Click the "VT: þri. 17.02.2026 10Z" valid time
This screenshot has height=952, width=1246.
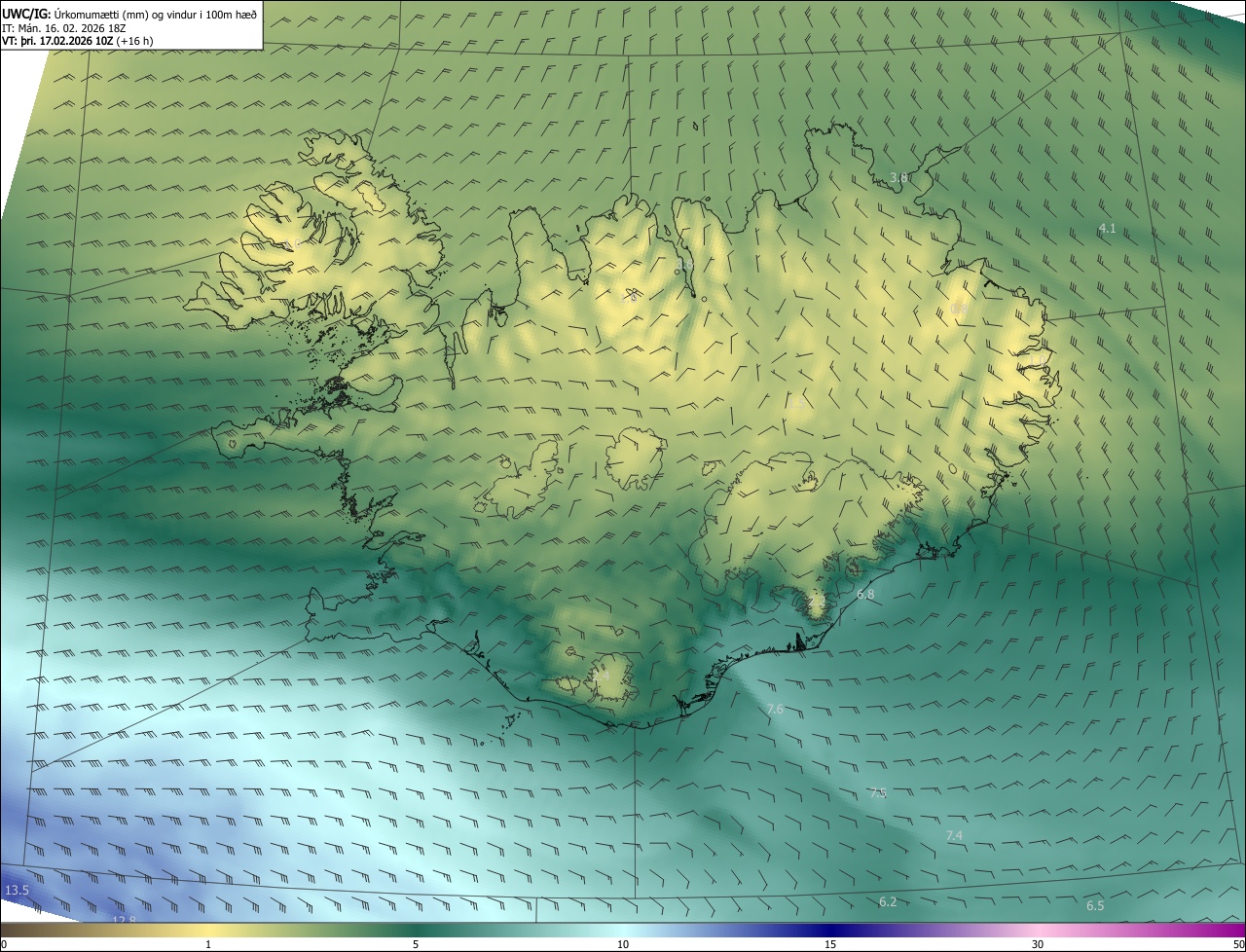tap(57, 41)
